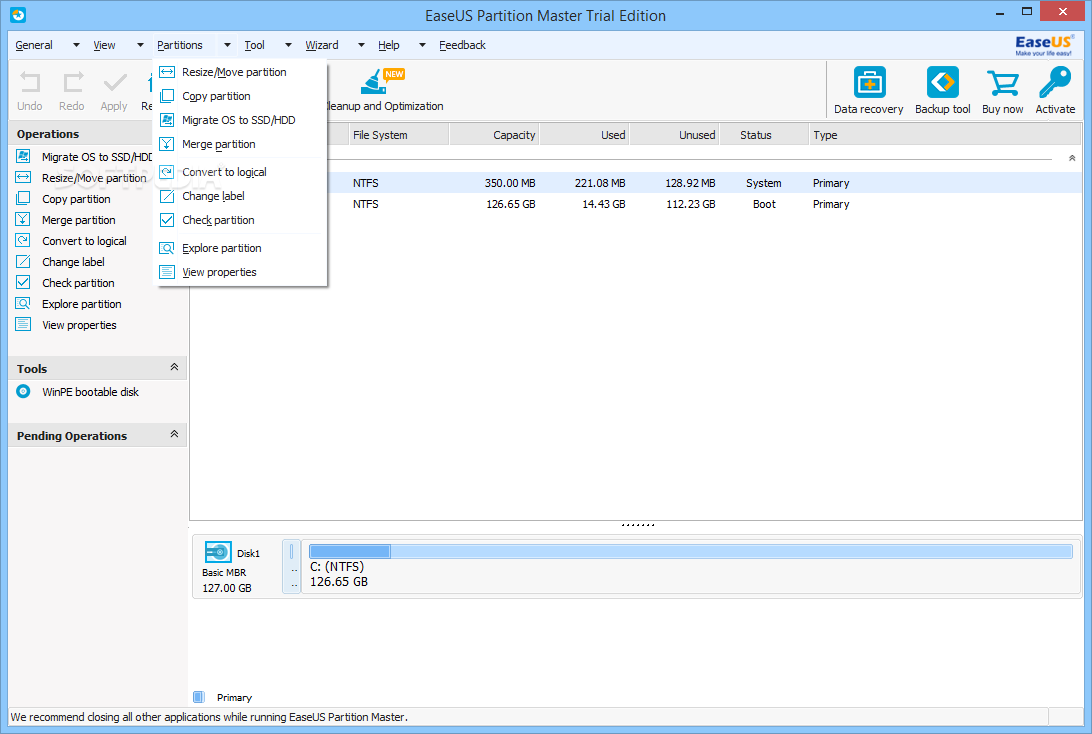Sort by the File System column header
The height and width of the screenshot is (734, 1092).
(x=398, y=135)
